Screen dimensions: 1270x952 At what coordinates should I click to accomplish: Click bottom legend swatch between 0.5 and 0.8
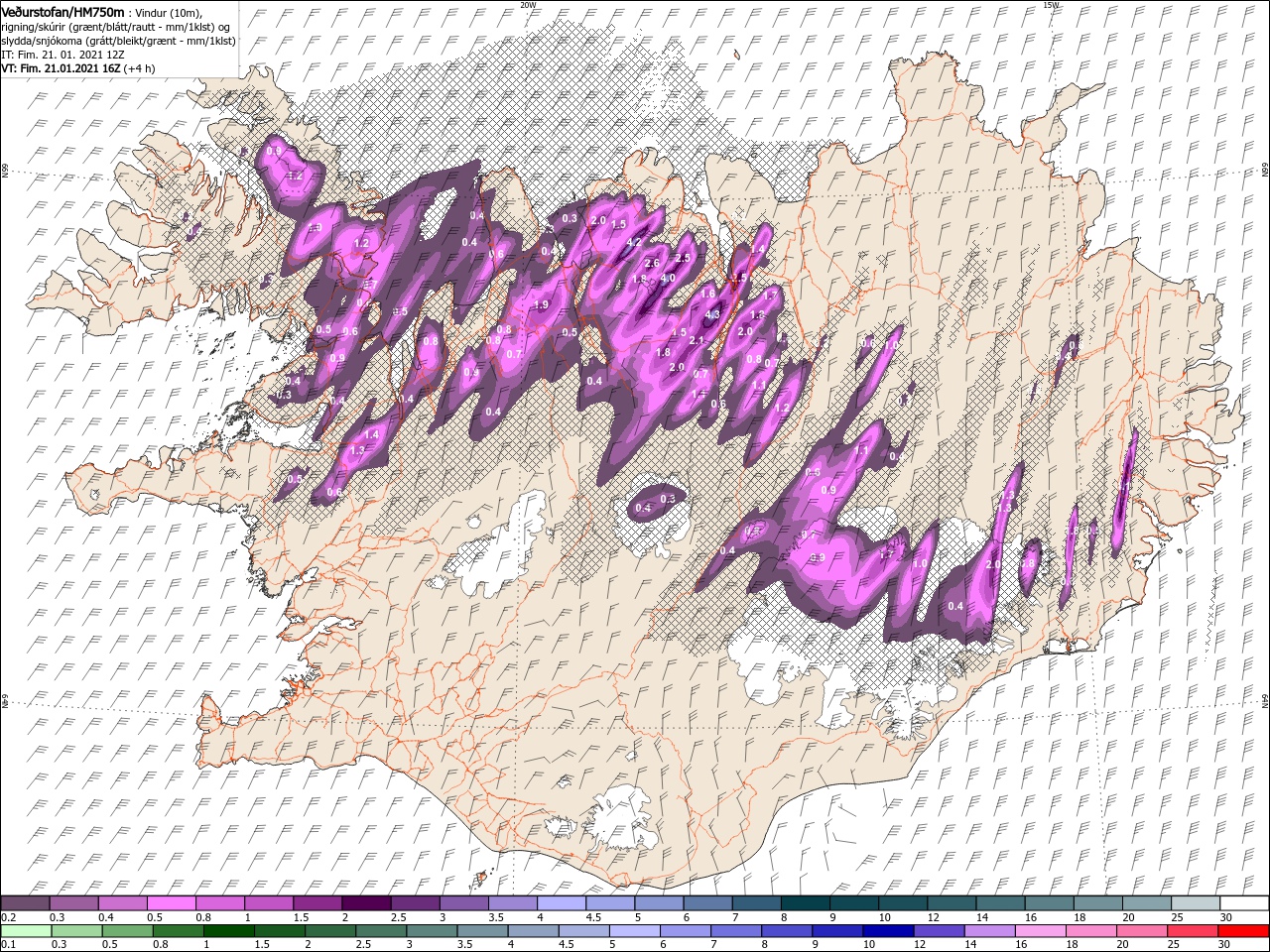[127, 930]
